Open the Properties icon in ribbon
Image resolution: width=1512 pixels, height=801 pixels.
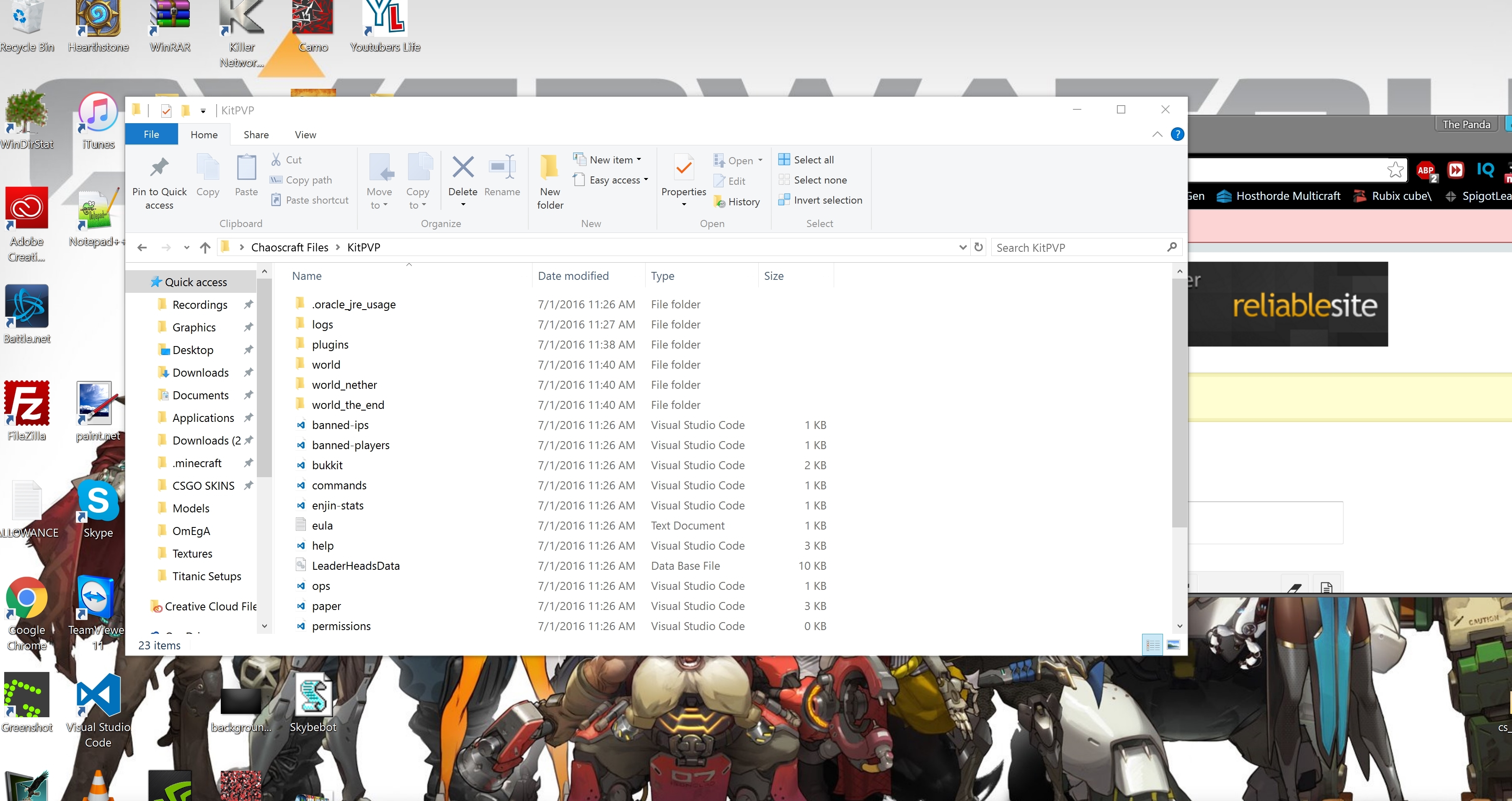coord(683,169)
